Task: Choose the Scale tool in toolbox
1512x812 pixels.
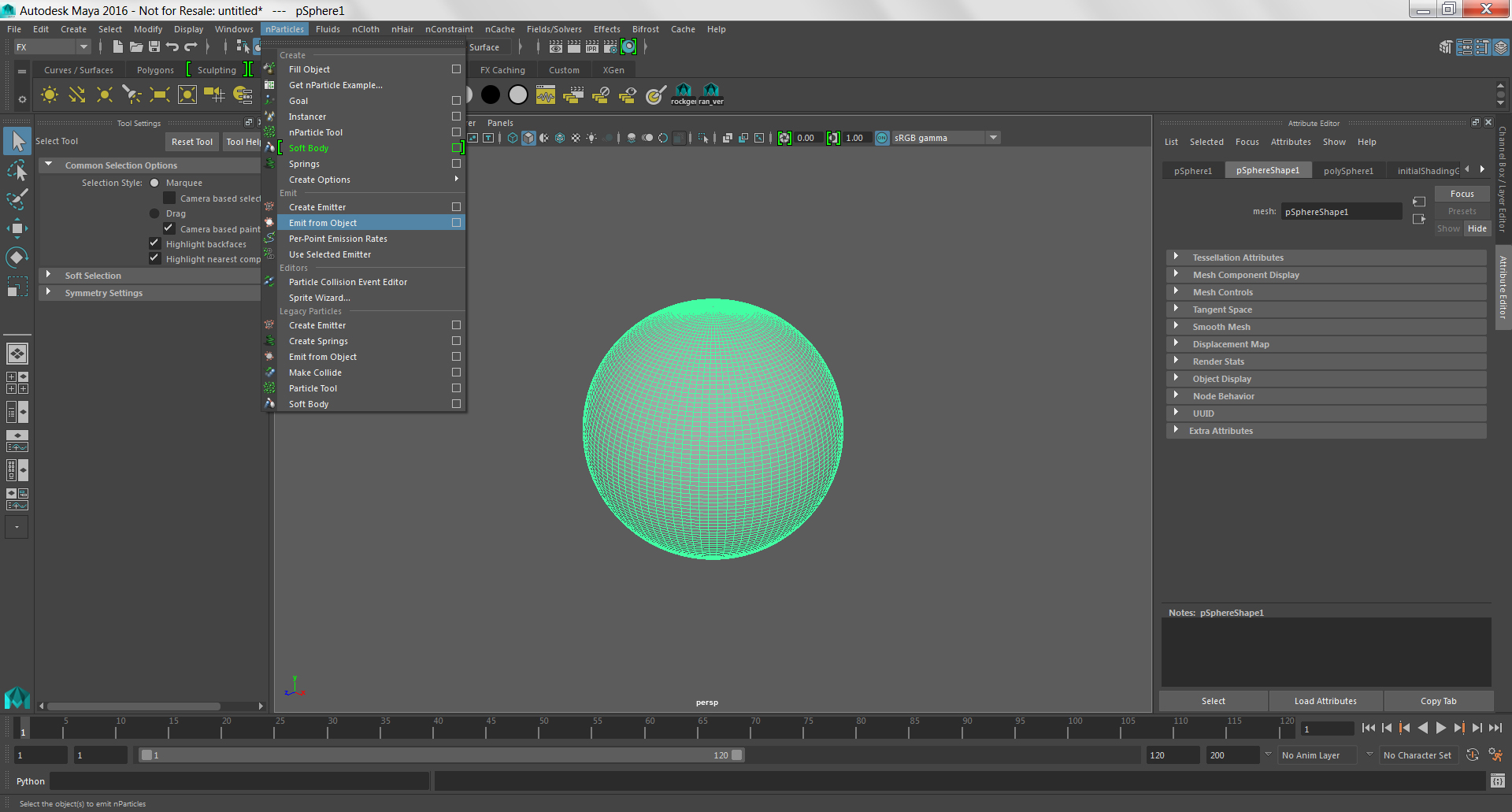Action: coord(17,287)
